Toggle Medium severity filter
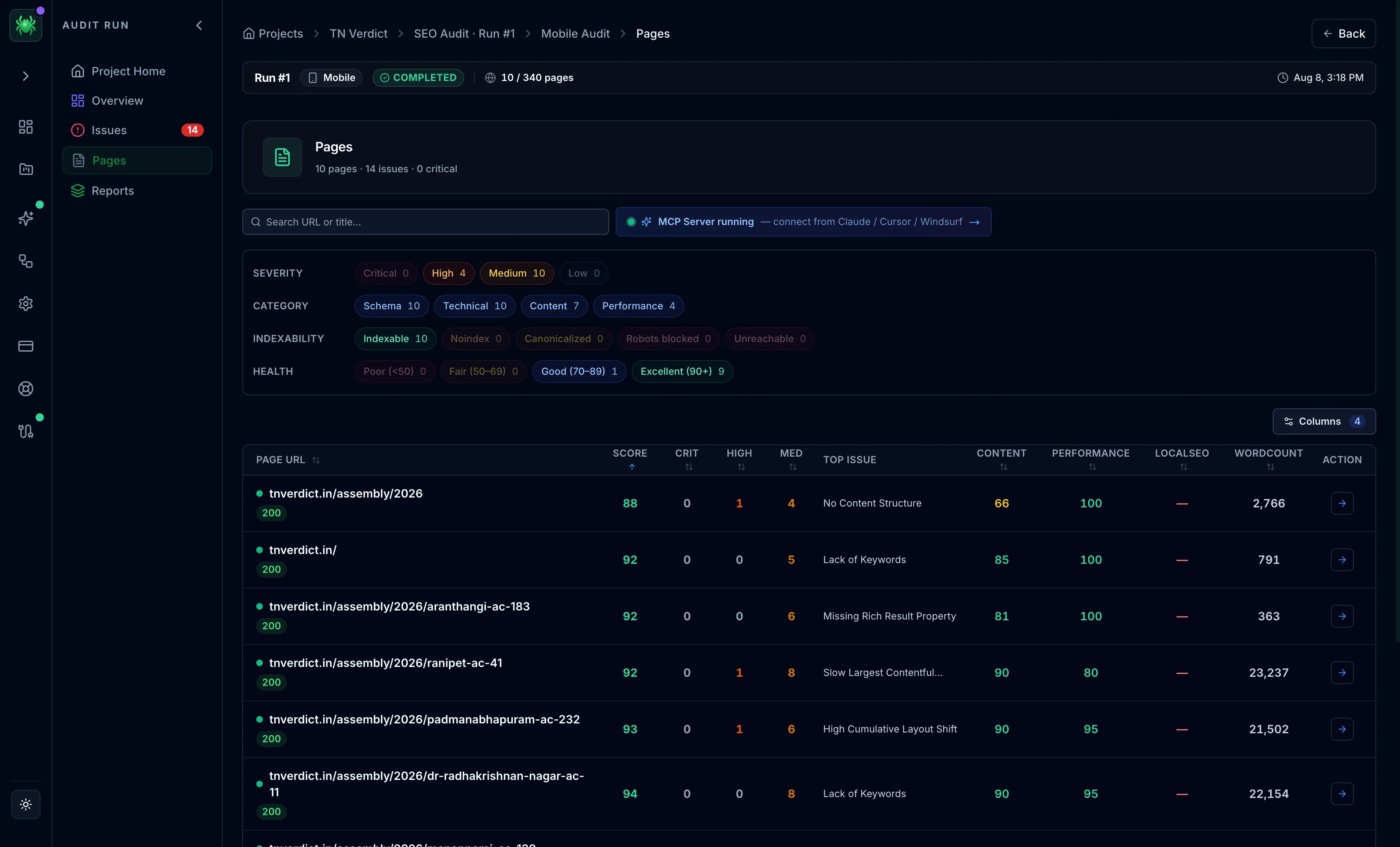 click(517, 273)
